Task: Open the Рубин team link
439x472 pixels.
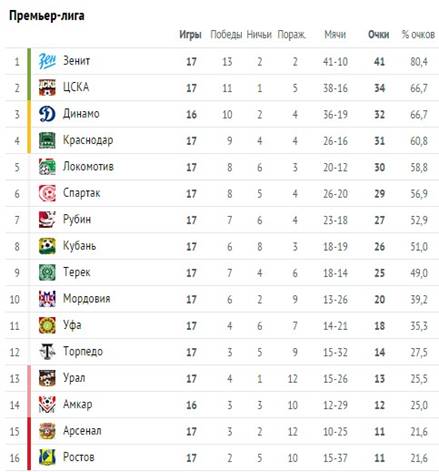Action: 77,219
